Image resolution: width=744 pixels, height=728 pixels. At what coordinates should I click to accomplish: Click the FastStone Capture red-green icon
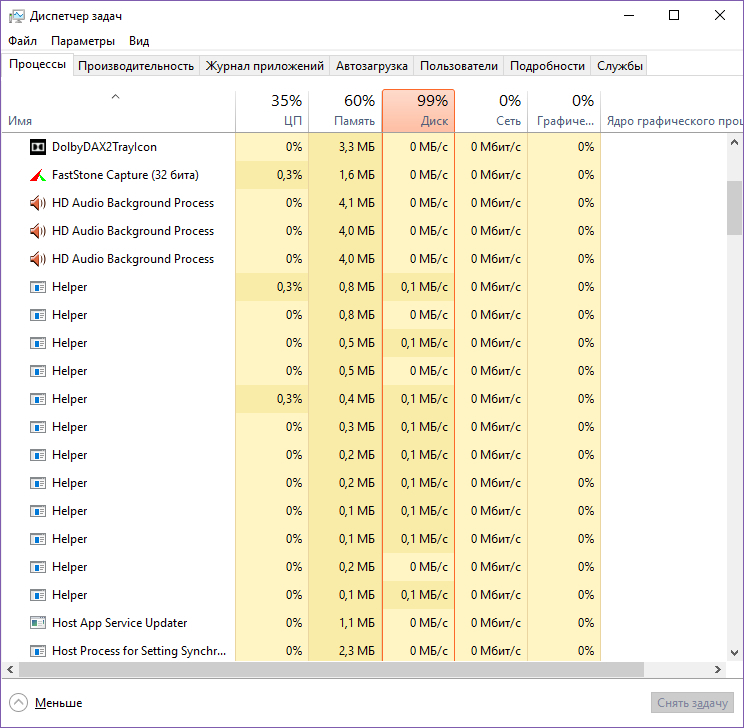coord(38,175)
